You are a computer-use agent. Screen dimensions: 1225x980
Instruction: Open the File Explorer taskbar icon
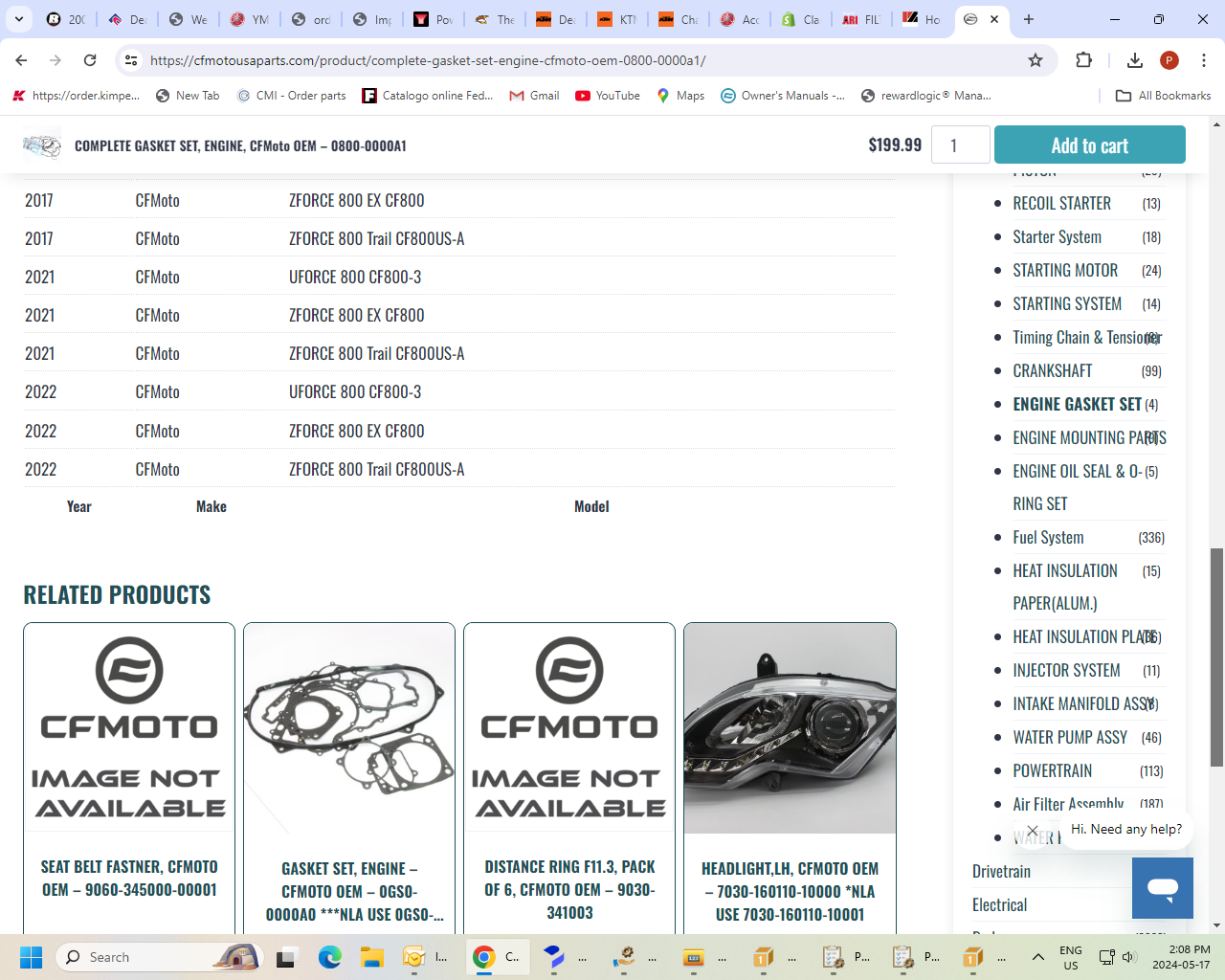pos(372,957)
